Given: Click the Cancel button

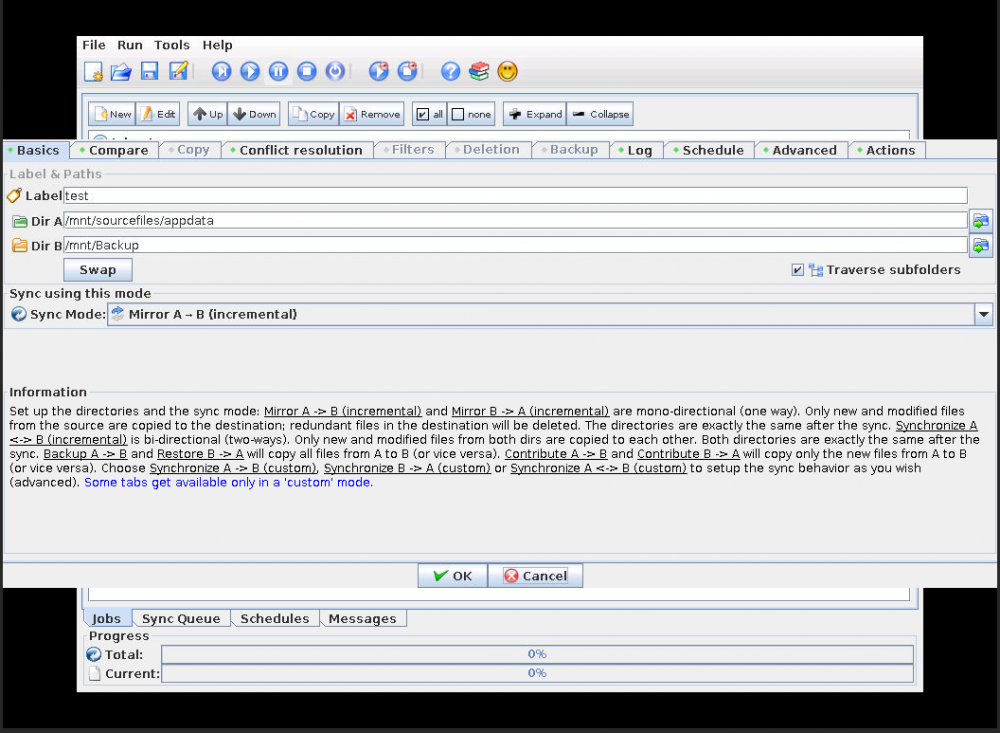Looking at the screenshot, I should click(536, 576).
